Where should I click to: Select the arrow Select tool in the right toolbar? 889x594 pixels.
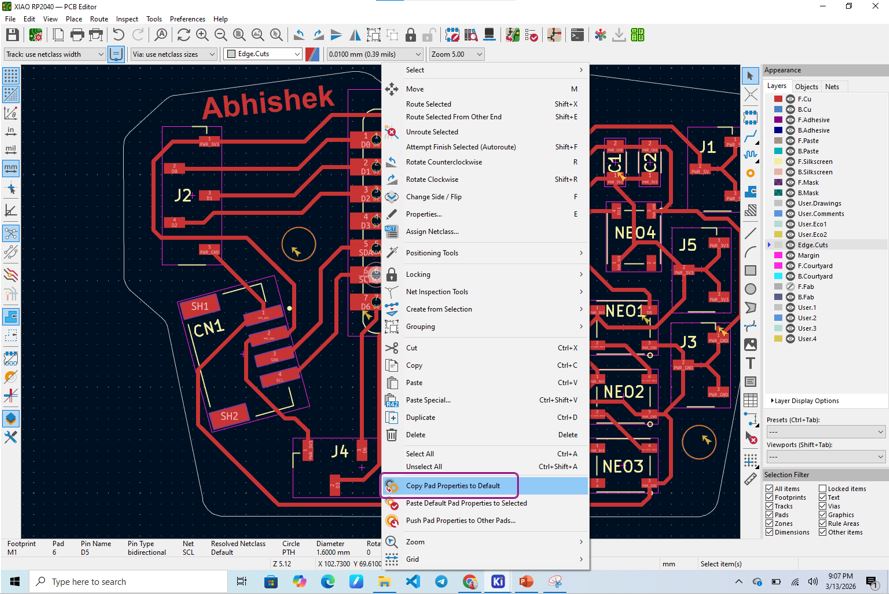750,75
